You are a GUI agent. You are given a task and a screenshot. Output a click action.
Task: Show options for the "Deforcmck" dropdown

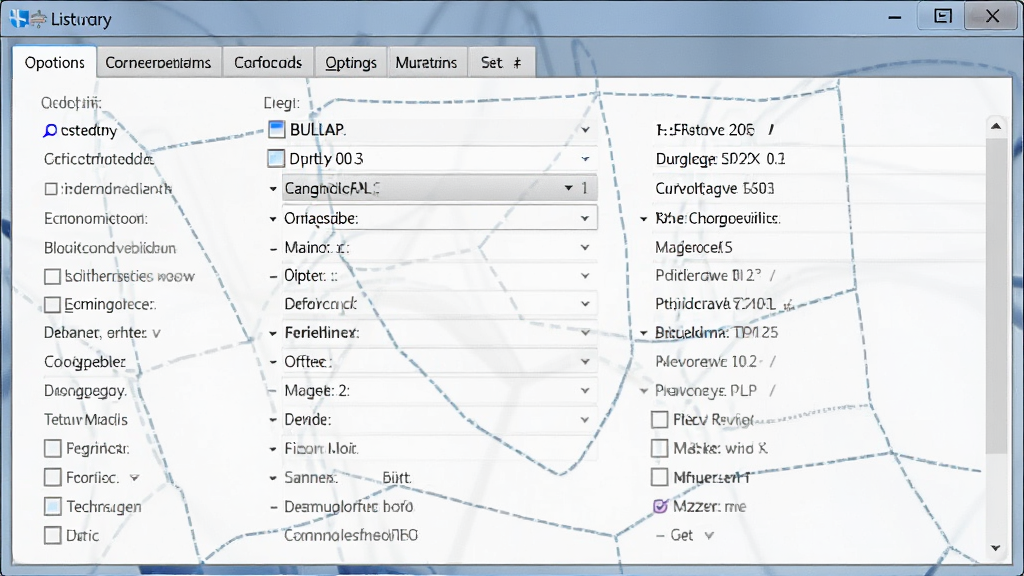click(585, 304)
